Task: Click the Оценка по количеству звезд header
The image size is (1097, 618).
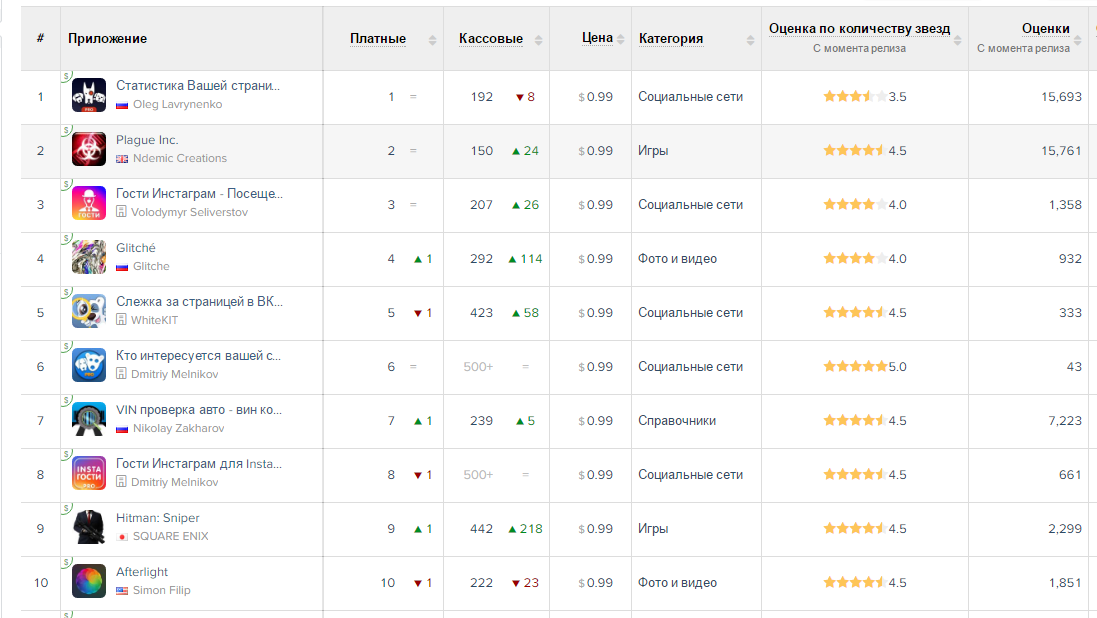Action: (859, 29)
